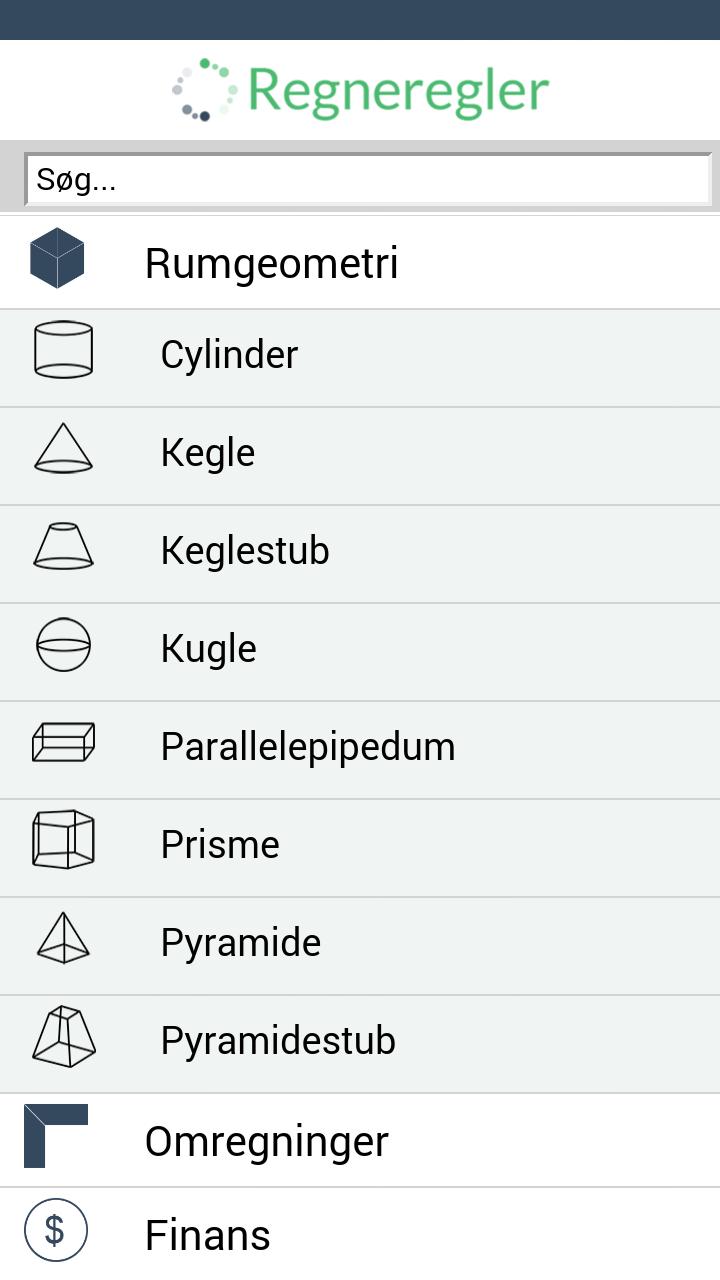Viewport: 720px width, 1280px height.
Task: Click the cylinder shape icon
Action: 64,350
